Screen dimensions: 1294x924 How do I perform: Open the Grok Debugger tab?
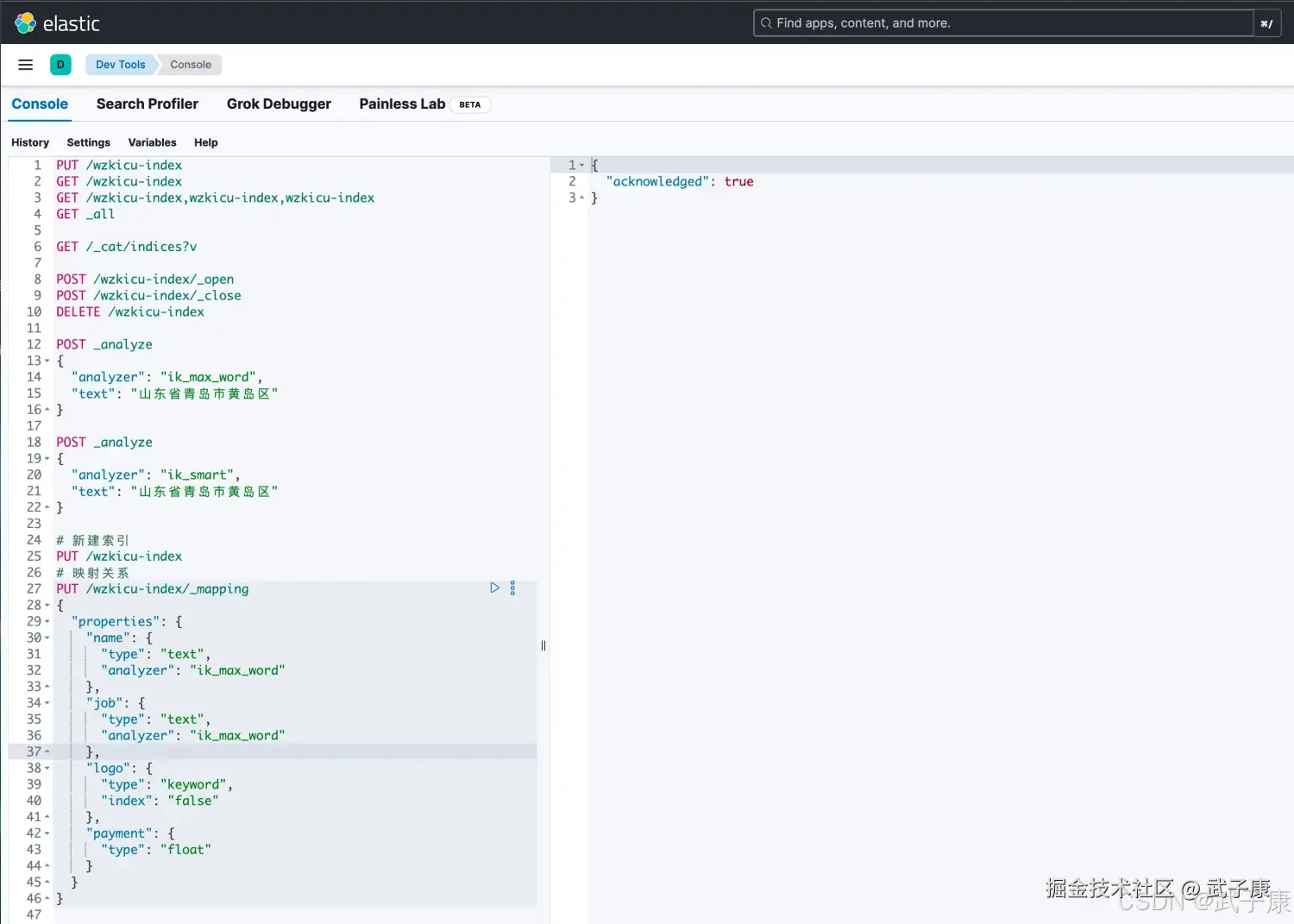pyautogui.click(x=279, y=104)
